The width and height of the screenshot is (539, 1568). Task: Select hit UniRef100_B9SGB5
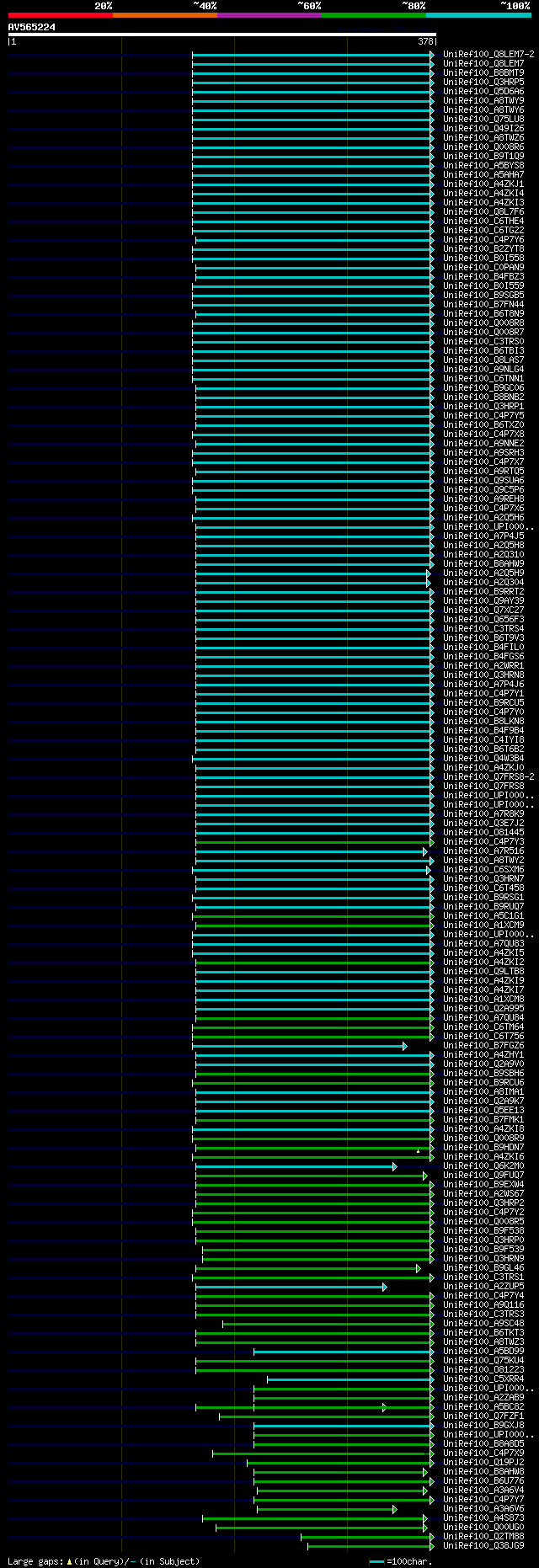pyautogui.click(x=483, y=295)
